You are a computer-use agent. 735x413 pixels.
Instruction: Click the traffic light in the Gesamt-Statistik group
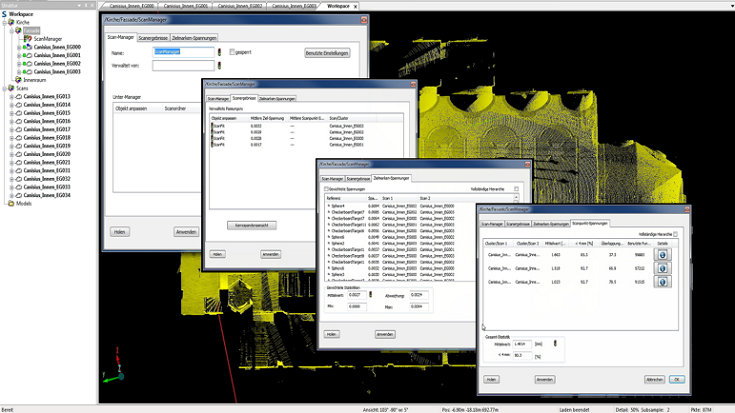555,343
